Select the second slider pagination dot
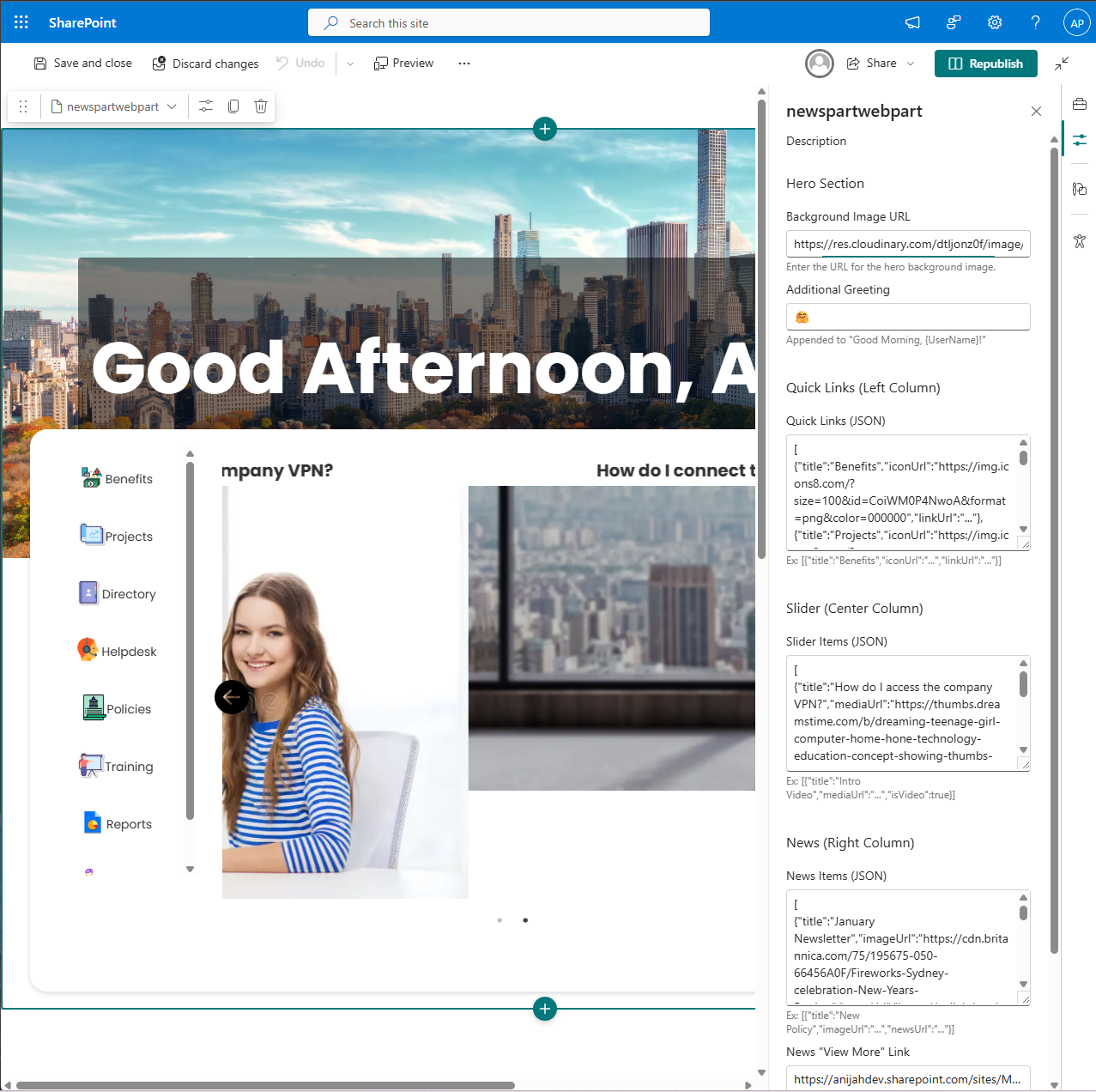 pyautogui.click(x=525, y=920)
